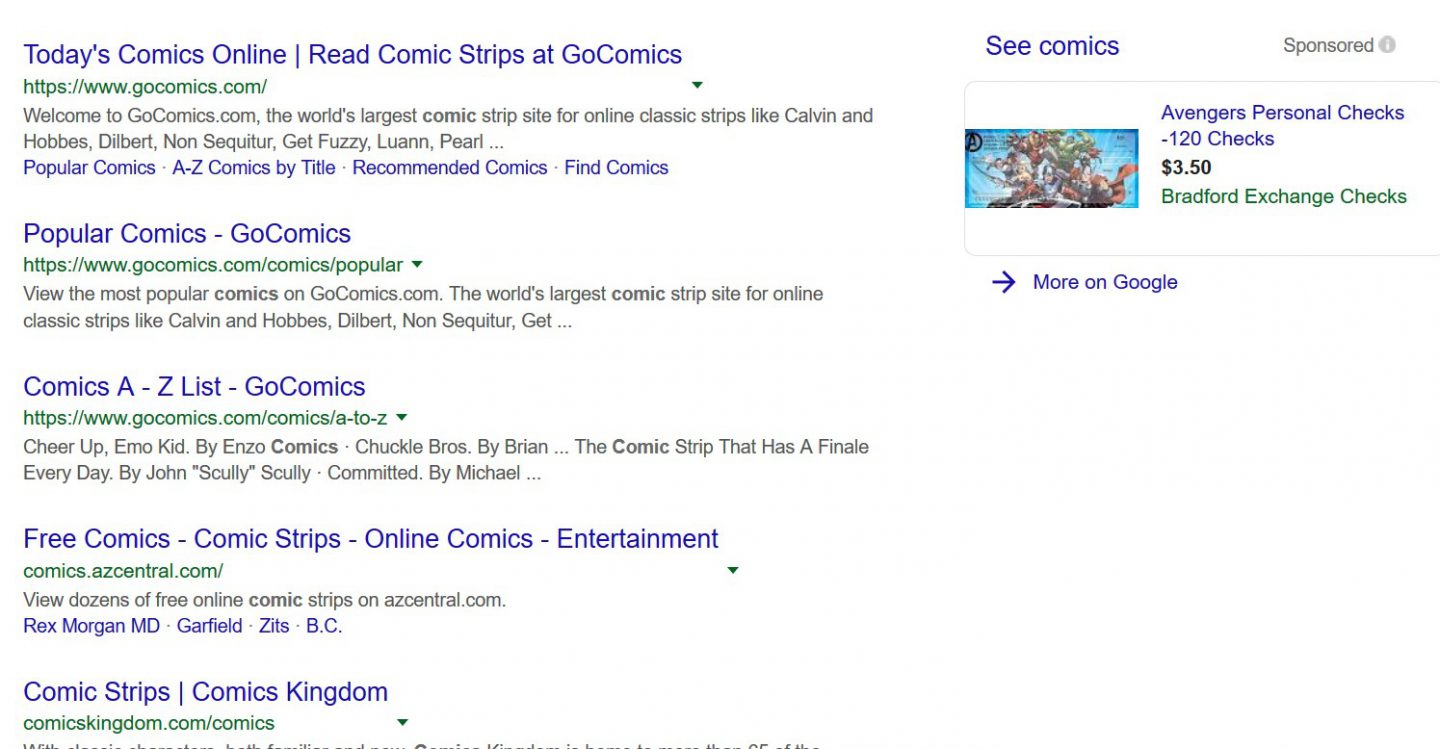Open the "Popular Comics - GoComics" result title

(x=187, y=234)
